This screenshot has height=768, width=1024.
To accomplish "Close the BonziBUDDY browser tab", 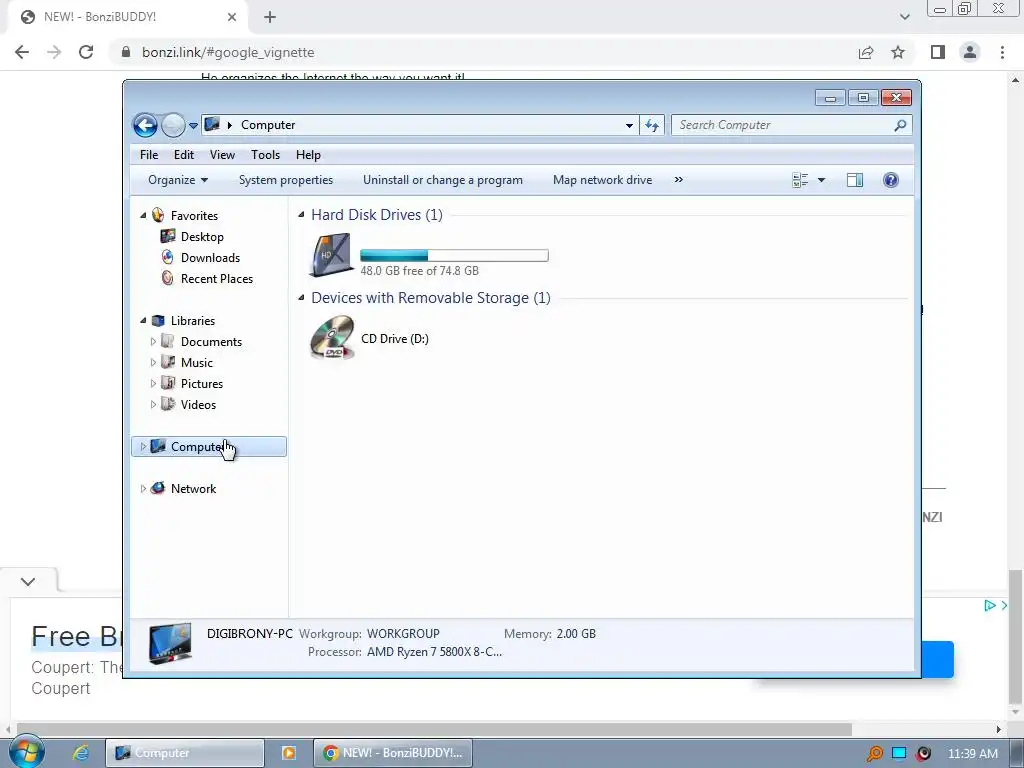I will pos(232,17).
